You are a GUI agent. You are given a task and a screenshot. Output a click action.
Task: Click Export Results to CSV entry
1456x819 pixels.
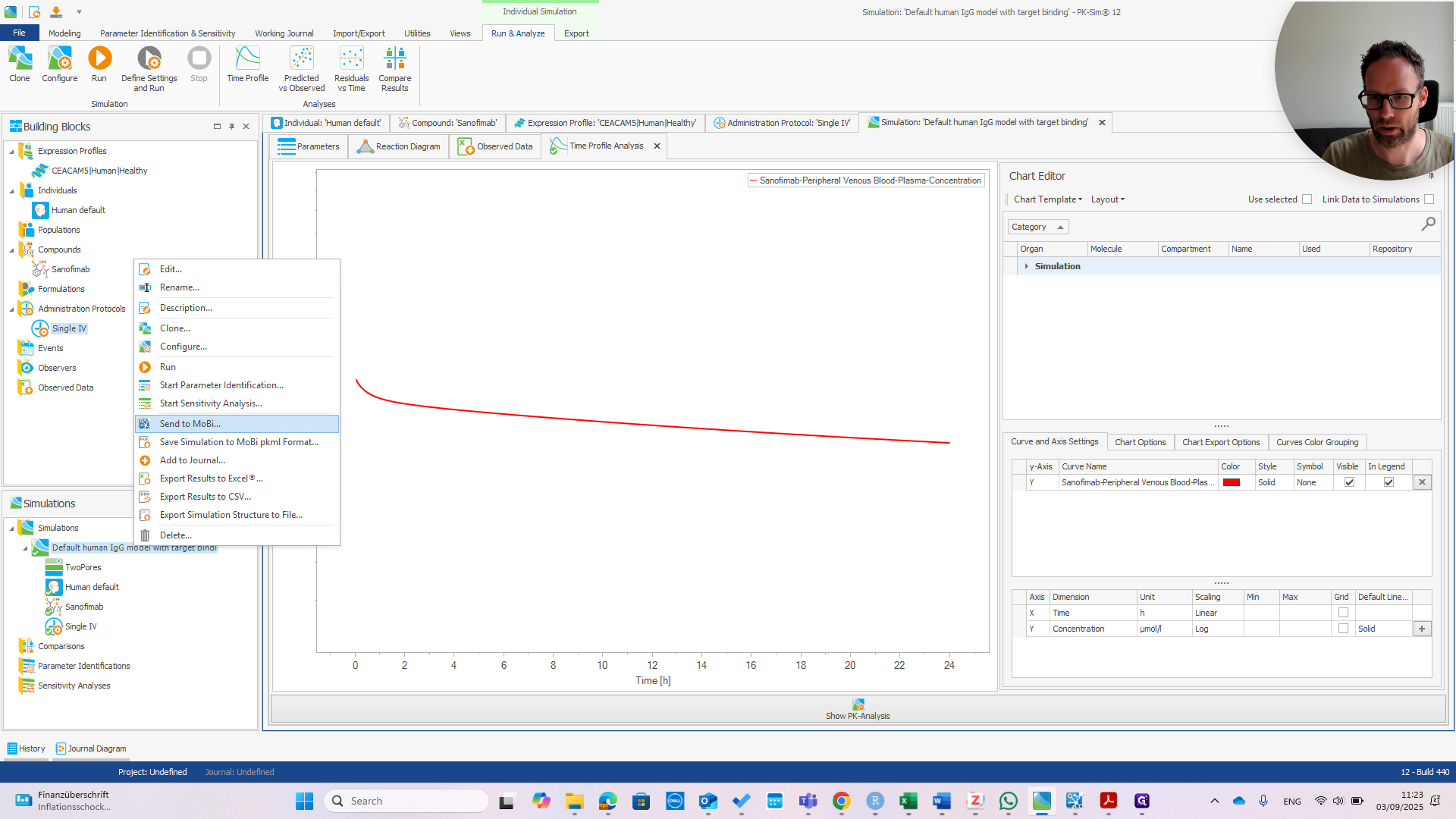click(205, 497)
